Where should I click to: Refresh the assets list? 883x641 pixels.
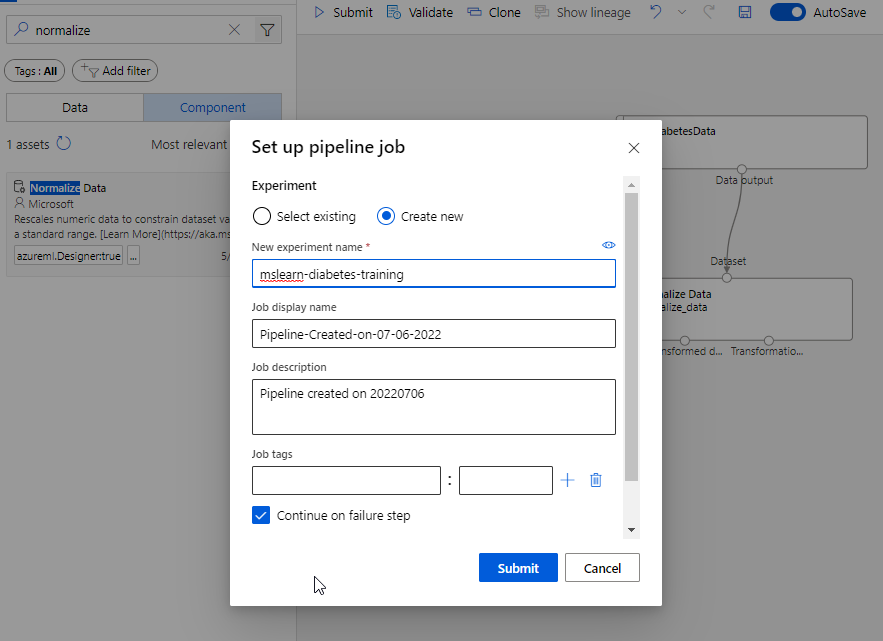click(x=64, y=144)
